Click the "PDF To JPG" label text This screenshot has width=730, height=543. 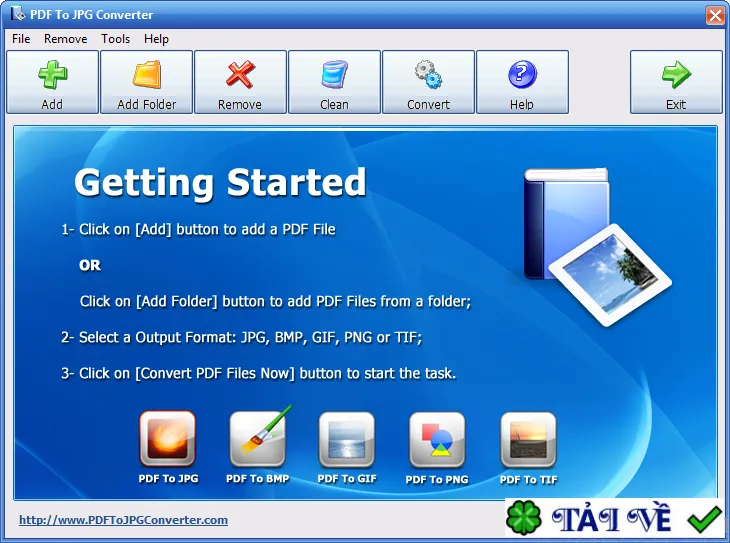pos(168,479)
